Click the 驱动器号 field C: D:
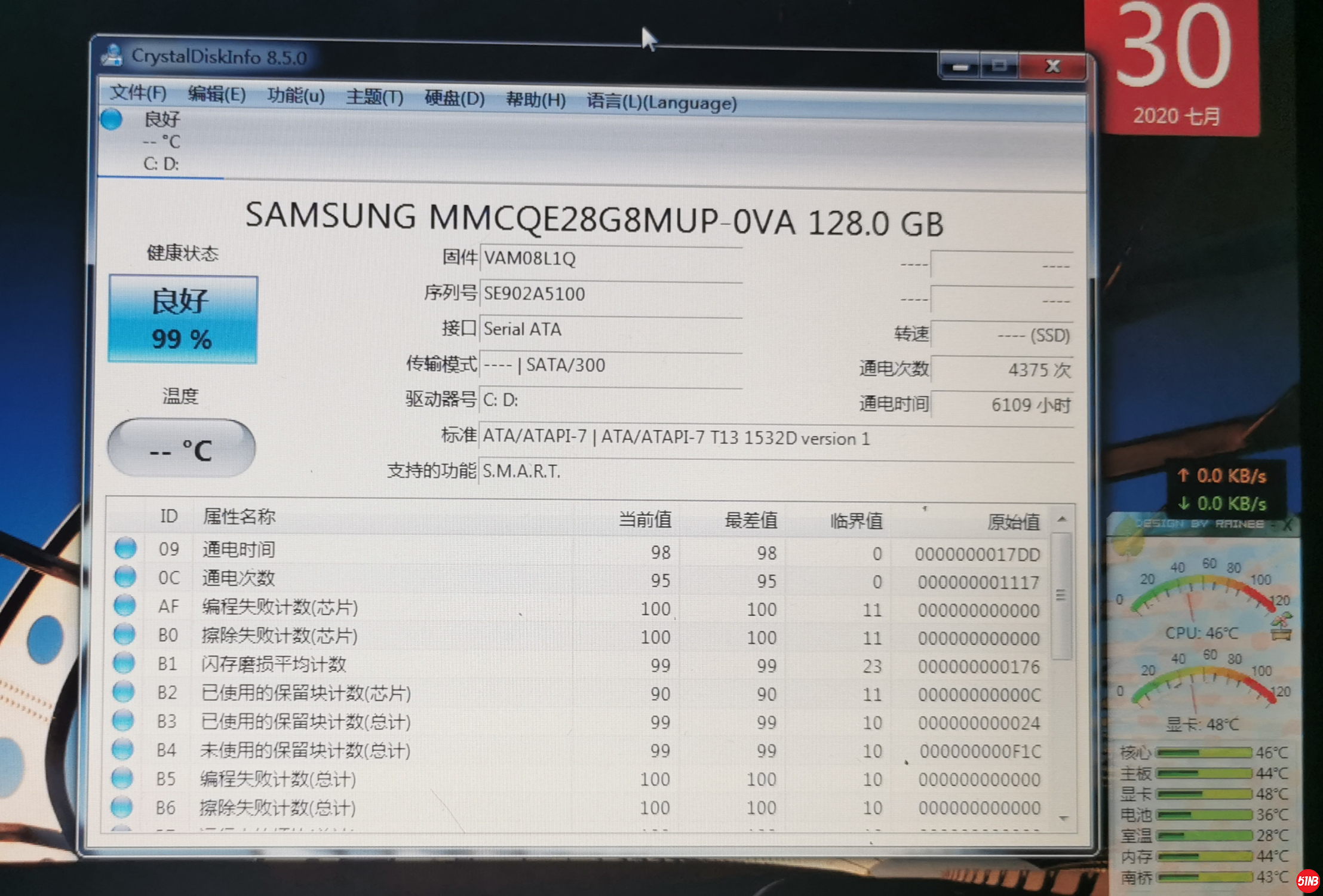Image resolution: width=1323 pixels, height=896 pixels. 610,400
